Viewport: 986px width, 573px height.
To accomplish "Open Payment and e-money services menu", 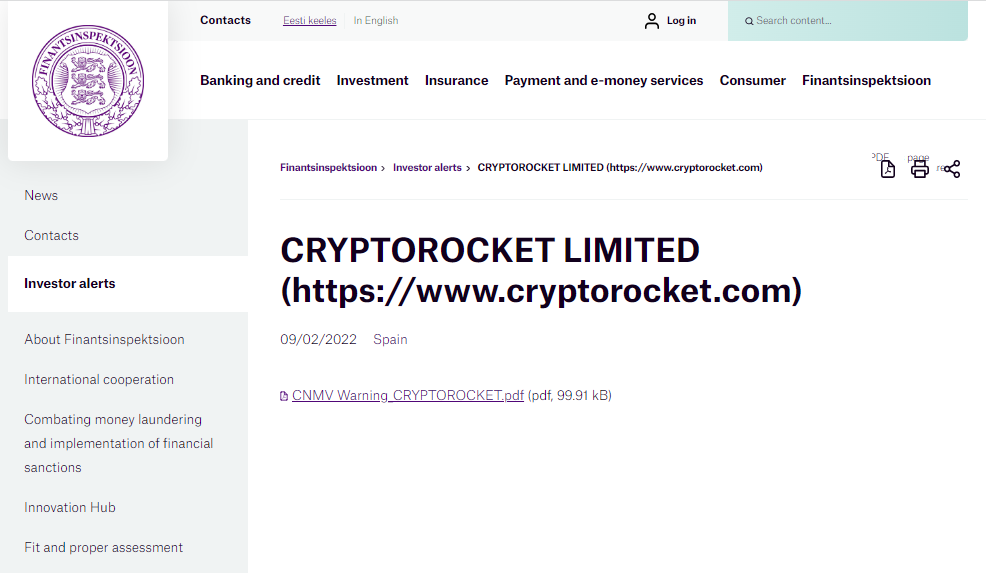I will coord(604,80).
